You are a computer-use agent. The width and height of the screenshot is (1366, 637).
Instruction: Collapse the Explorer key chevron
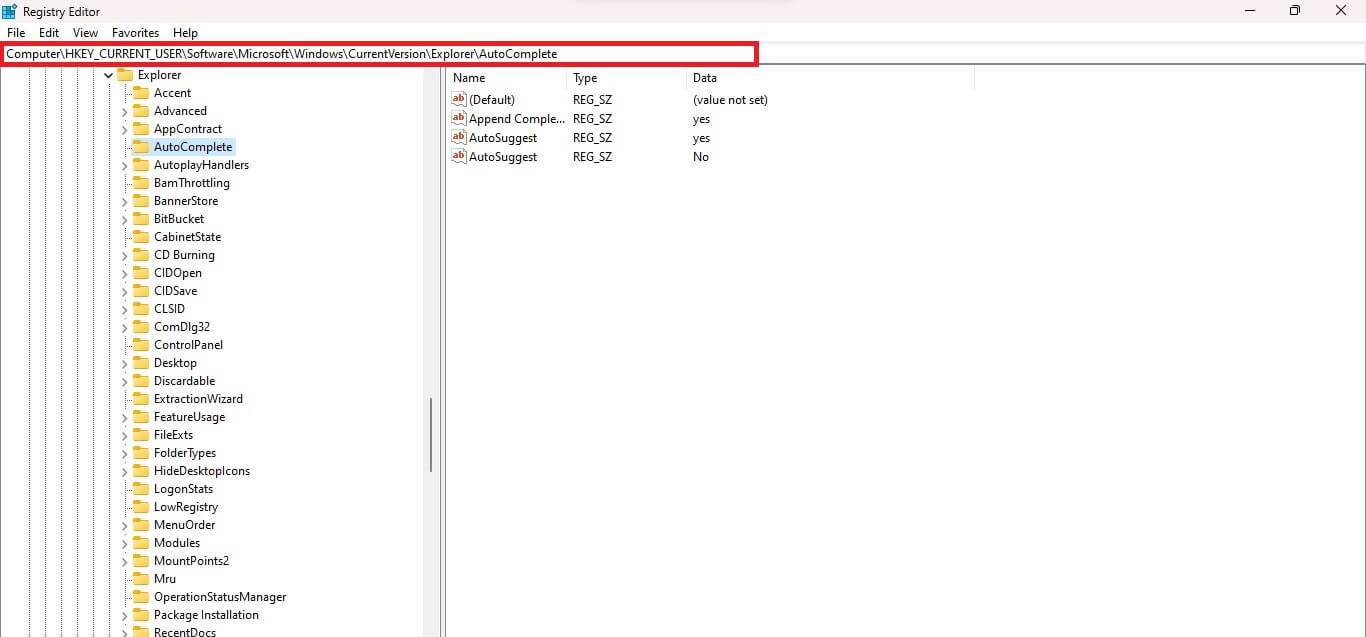(109, 75)
